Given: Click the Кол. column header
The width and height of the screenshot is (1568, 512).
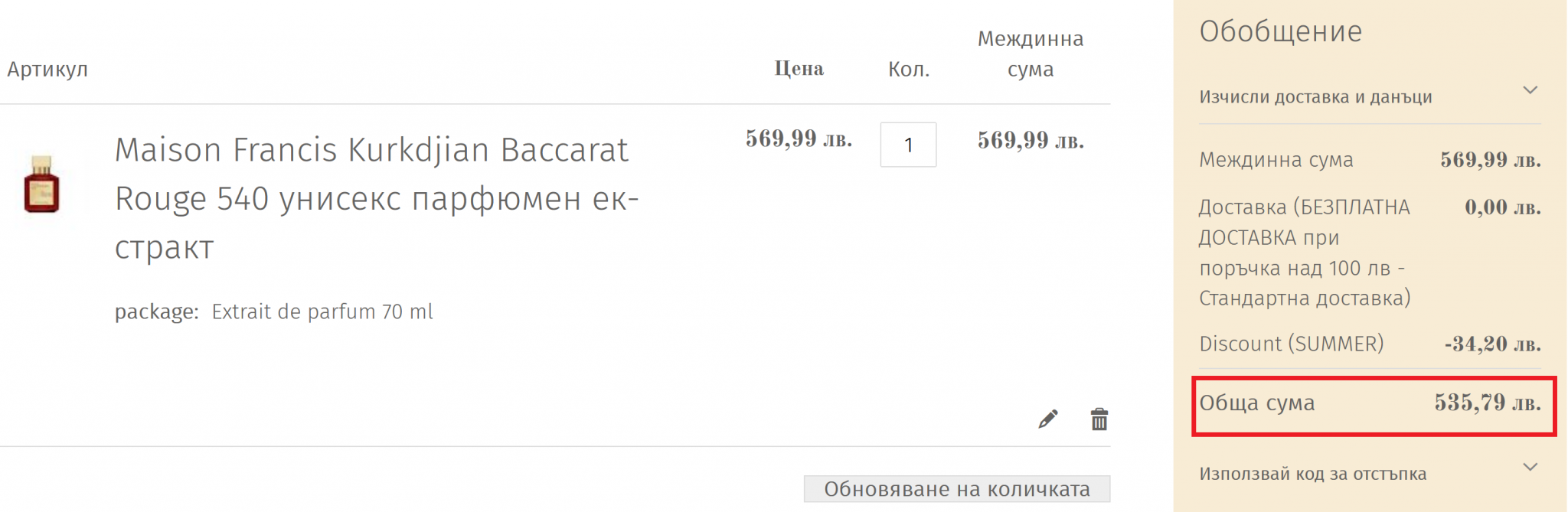Looking at the screenshot, I should tap(909, 70).
